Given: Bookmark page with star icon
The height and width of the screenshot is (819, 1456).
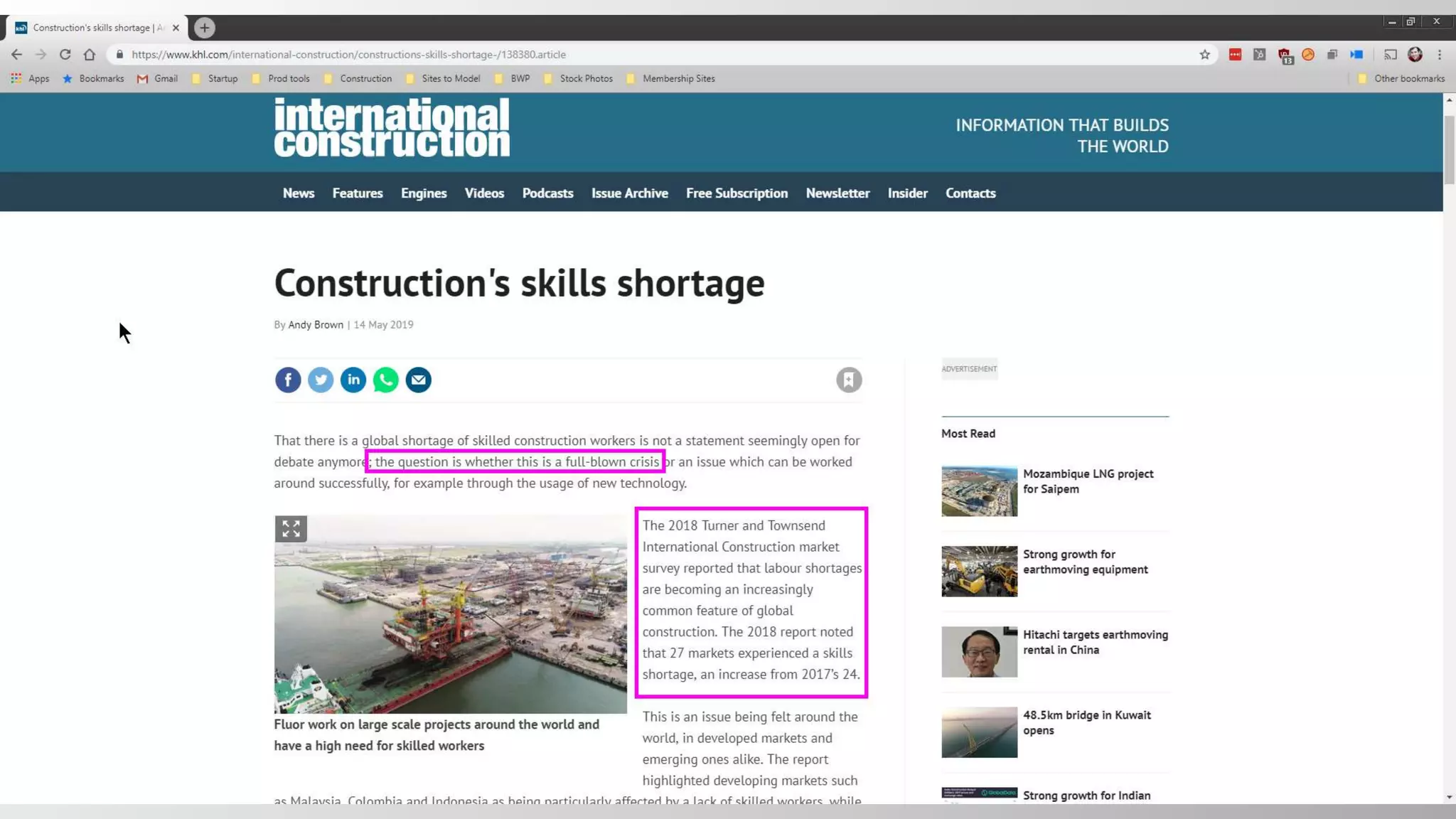Looking at the screenshot, I should [x=1204, y=55].
